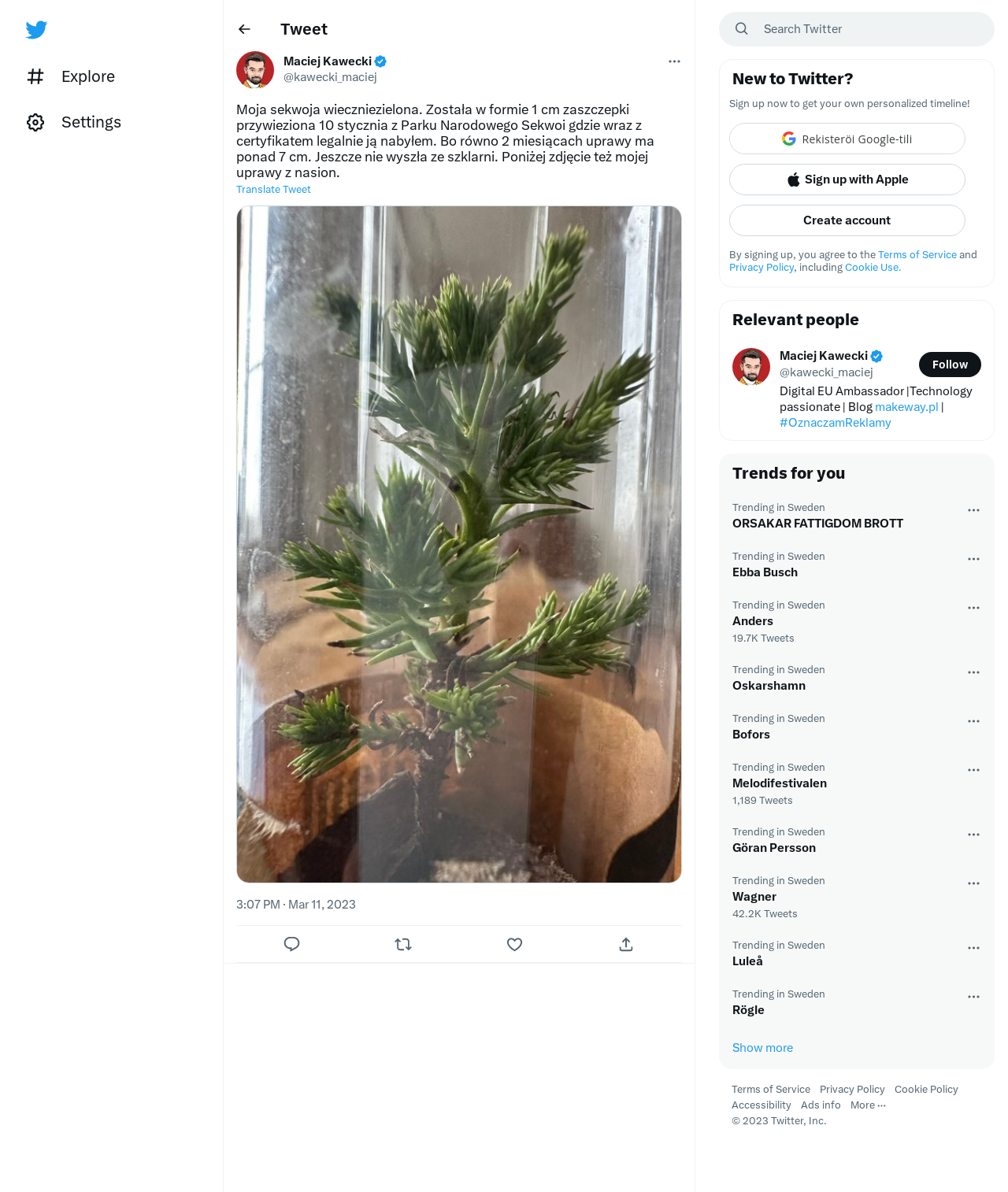
Task: Expand More in the footer links
Action: point(868,1105)
